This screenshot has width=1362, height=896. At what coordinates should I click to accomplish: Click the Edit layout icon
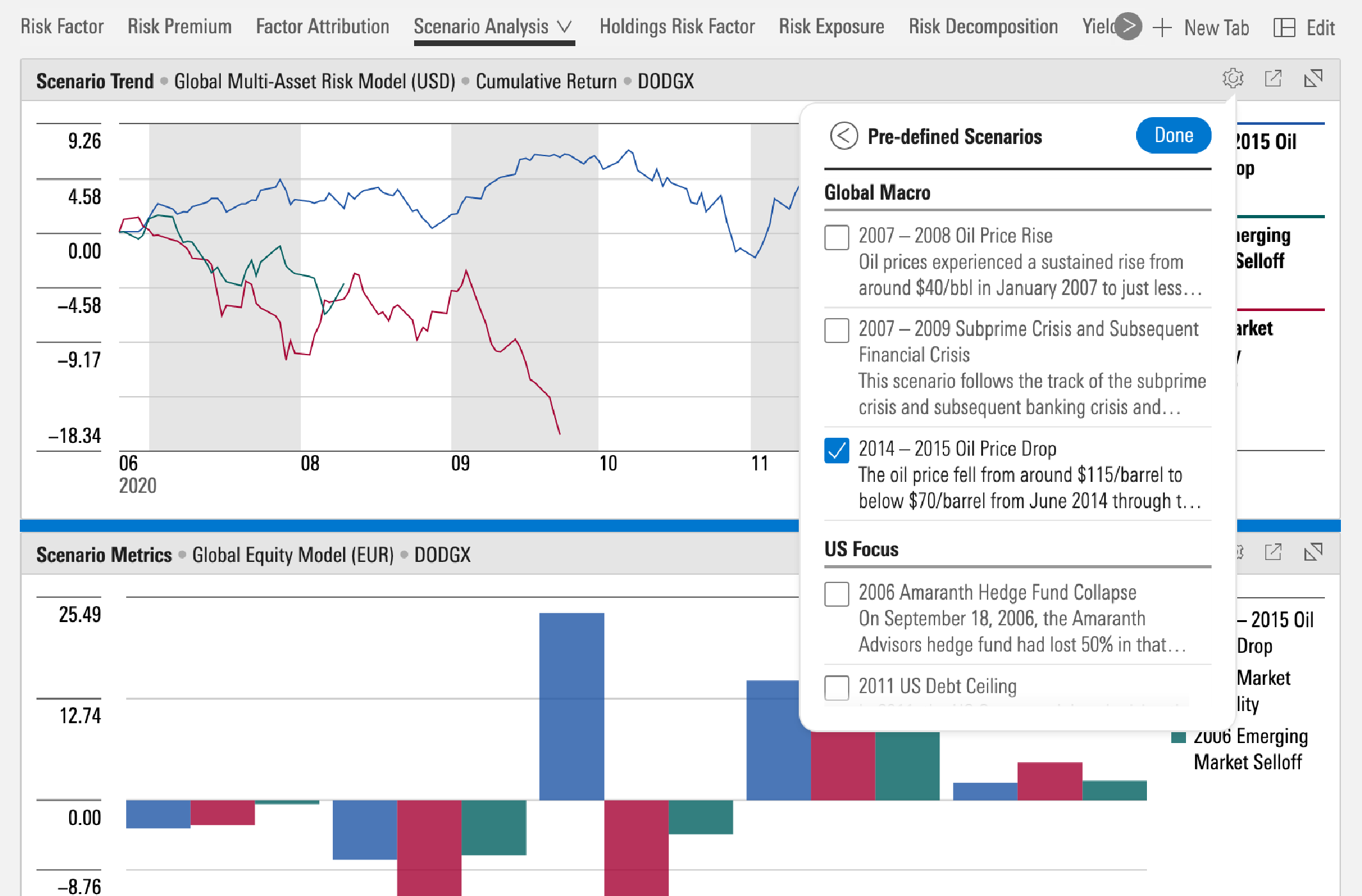(1284, 28)
